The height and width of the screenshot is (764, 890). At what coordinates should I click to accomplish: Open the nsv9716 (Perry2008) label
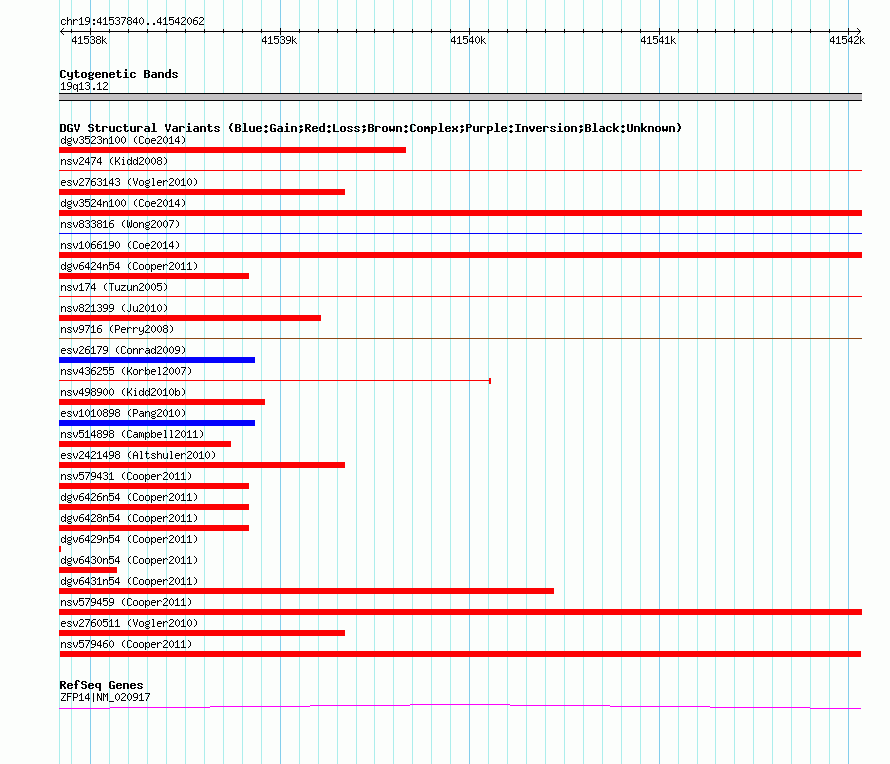click(117, 329)
